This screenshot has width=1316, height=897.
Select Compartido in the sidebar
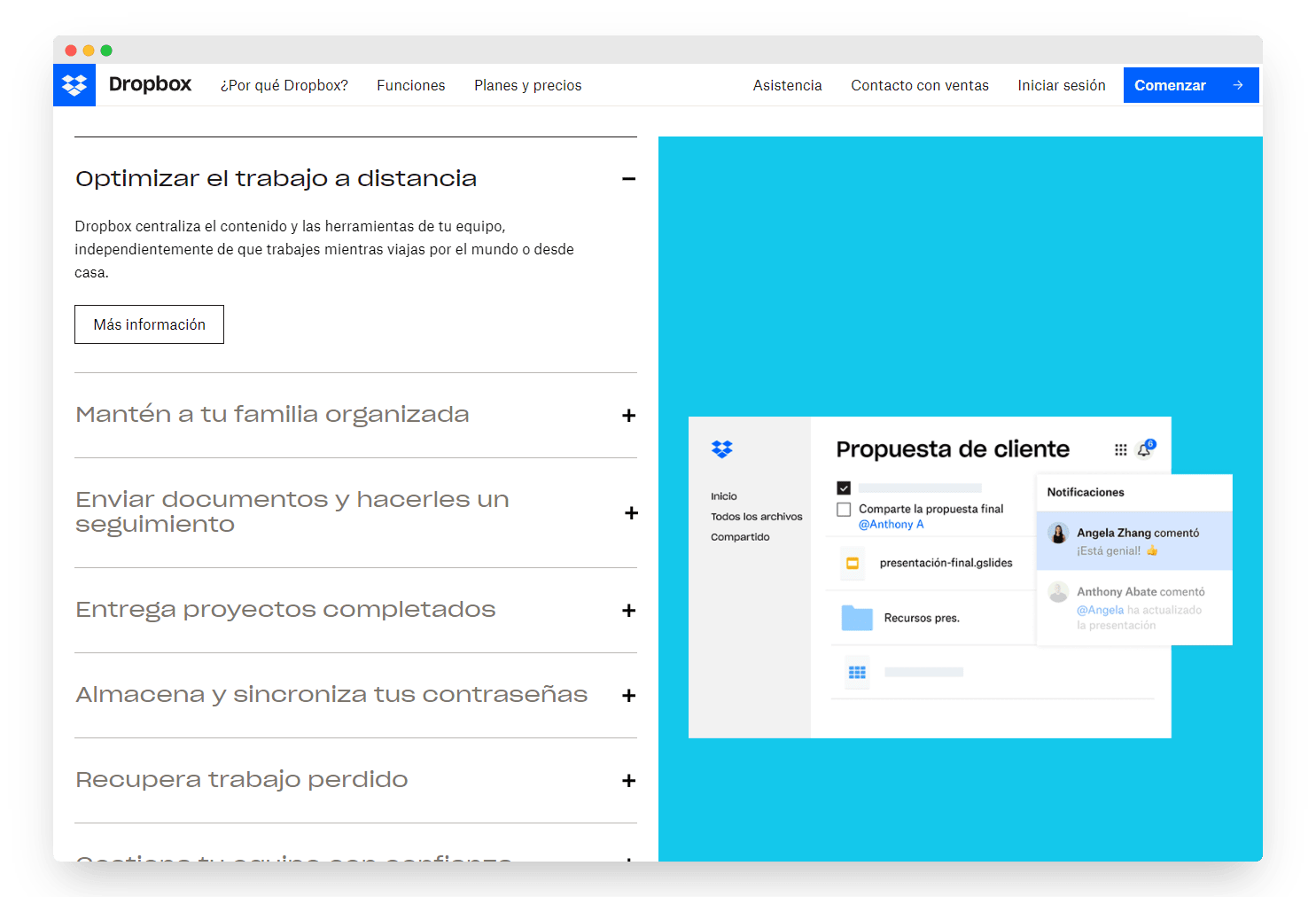pos(740,537)
